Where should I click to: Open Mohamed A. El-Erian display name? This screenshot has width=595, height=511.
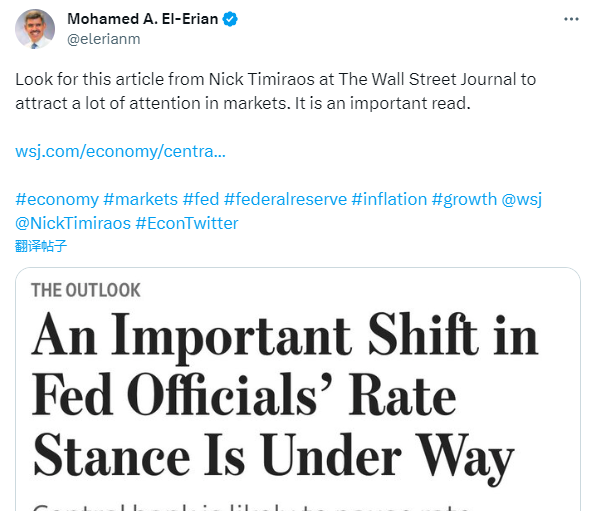pyautogui.click(x=143, y=19)
